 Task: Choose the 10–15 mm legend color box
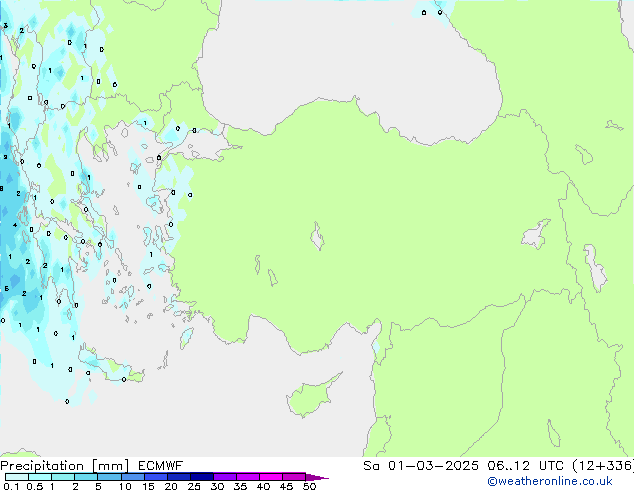pyautogui.click(x=132, y=477)
